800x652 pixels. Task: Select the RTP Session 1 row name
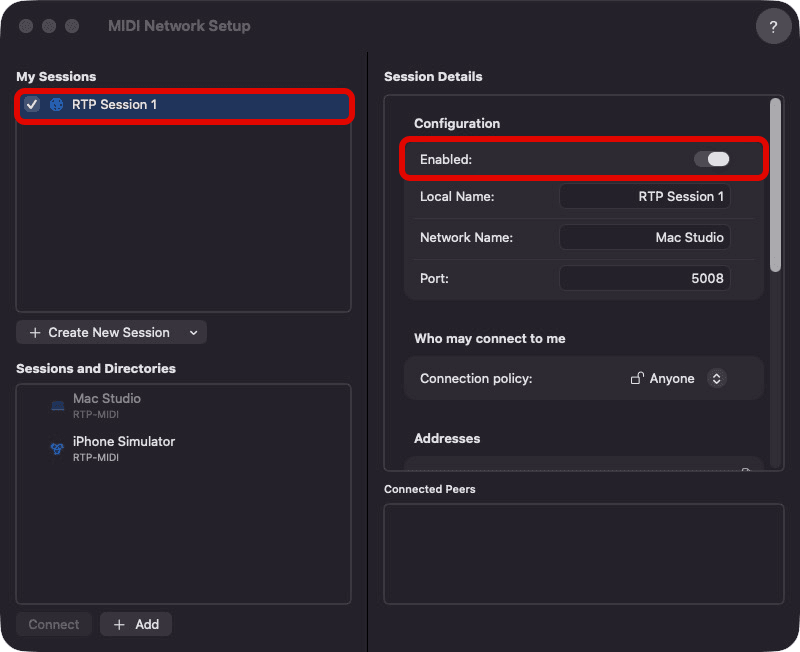pyautogui.click(x=114, y=105)
